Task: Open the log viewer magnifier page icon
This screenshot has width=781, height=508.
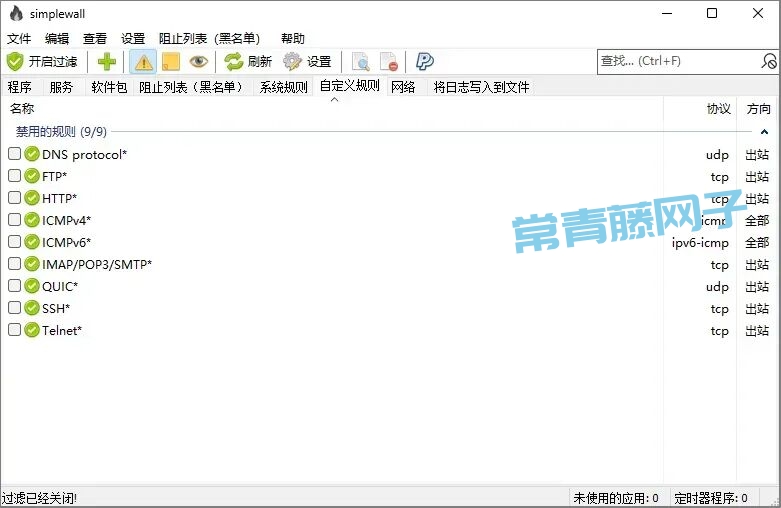Action: pos(360,61)
